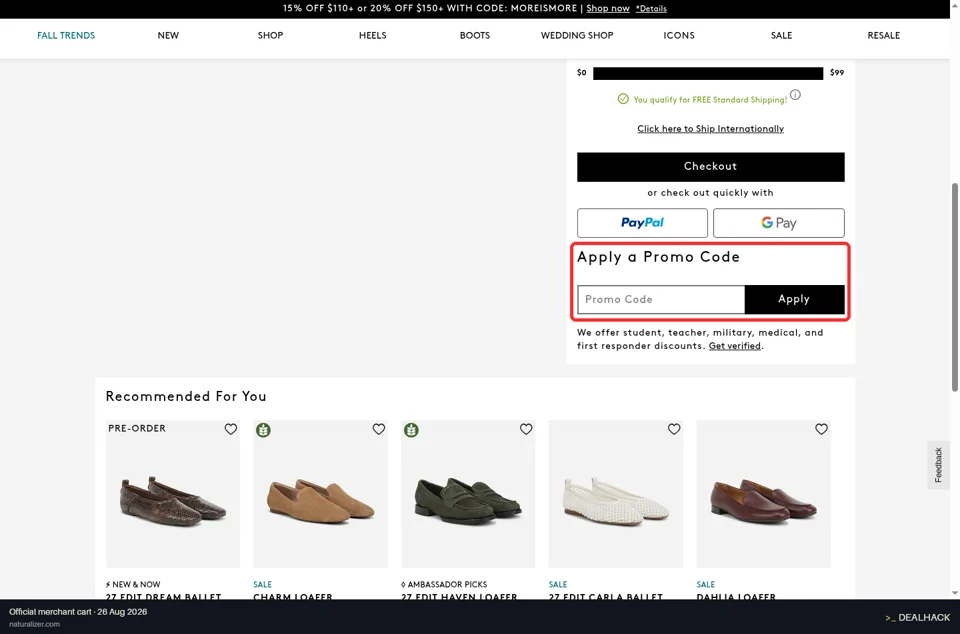
Task: Click green eco badge on Haven Loafer
Action: (411, 430)
